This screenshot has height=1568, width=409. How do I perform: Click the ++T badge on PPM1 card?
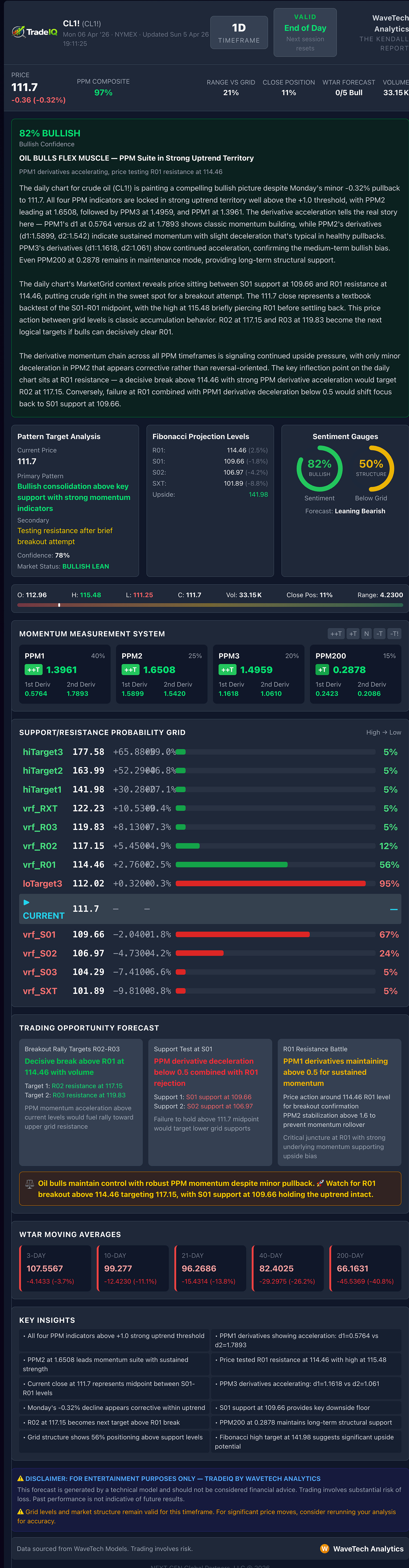coord(33,669)
